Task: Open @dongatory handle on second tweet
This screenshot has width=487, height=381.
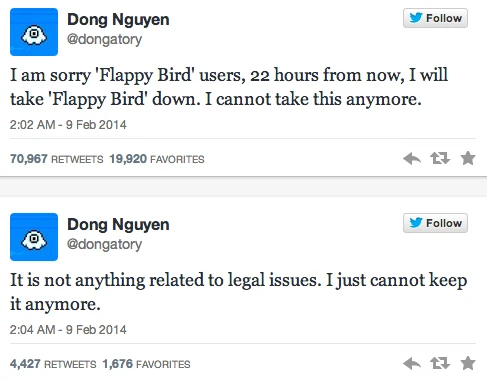Action: [105, 245]
